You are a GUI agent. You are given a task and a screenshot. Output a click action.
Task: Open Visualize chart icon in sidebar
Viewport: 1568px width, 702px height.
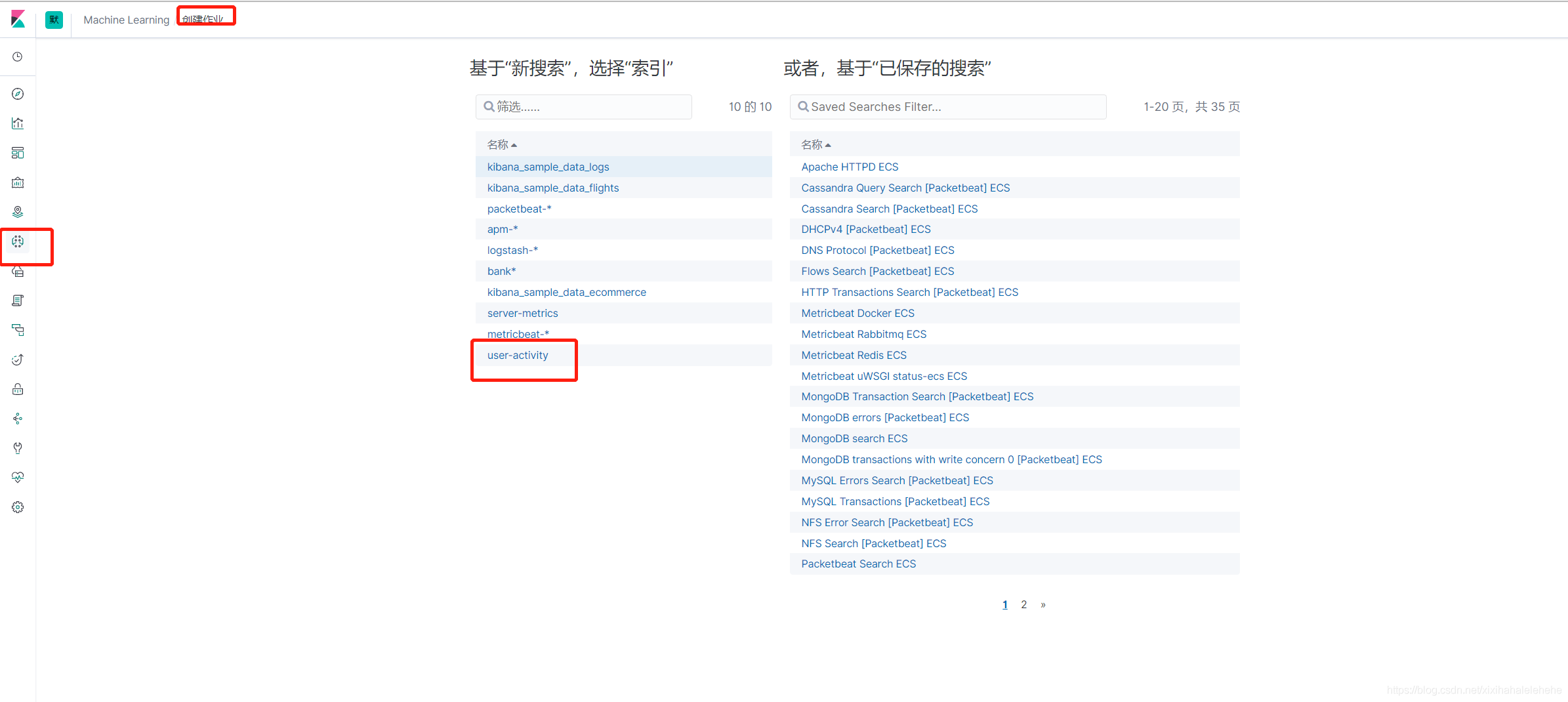pyautogui.click(x=18, y=123)
